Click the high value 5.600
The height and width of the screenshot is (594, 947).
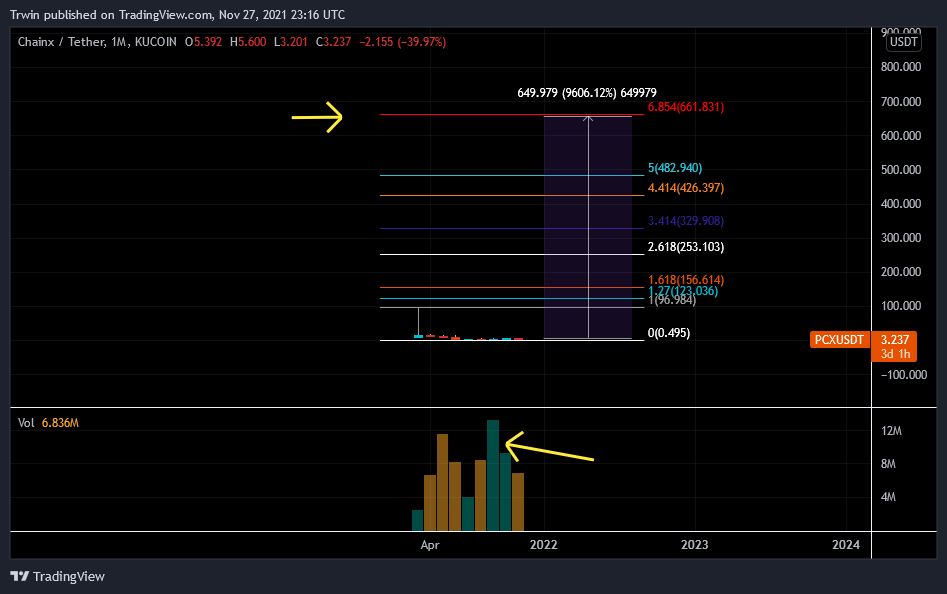coord(252,42)
